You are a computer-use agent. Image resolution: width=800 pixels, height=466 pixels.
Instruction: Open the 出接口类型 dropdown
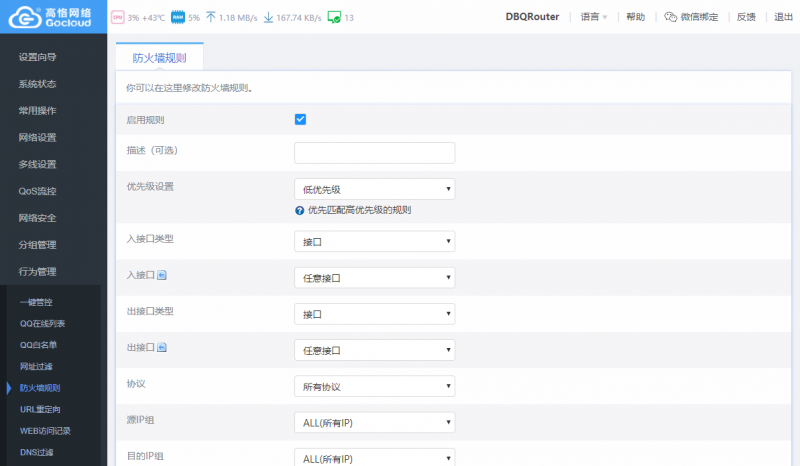point(374,314)
